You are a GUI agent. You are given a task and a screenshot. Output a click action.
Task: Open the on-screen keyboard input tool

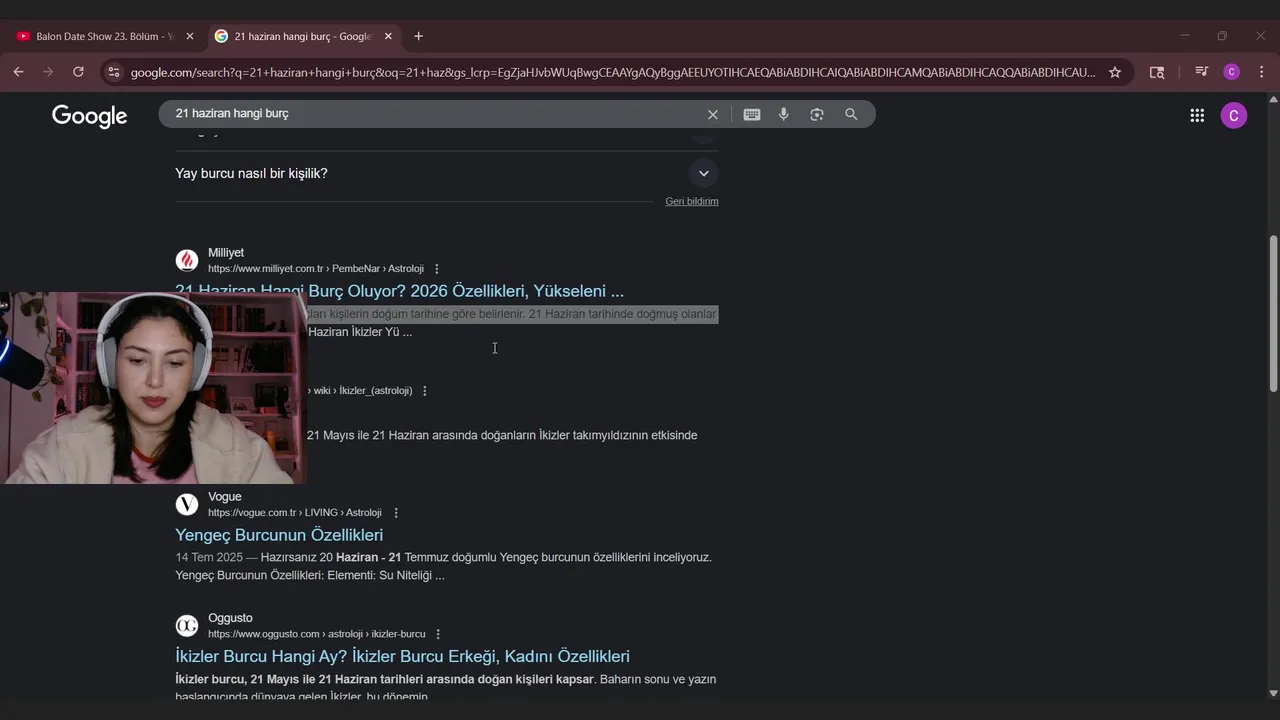[752, 114]
